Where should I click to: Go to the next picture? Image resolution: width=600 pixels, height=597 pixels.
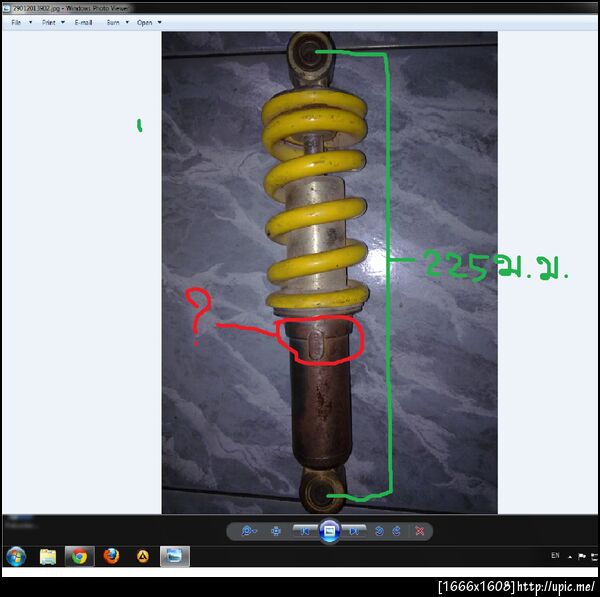point(354,531)
